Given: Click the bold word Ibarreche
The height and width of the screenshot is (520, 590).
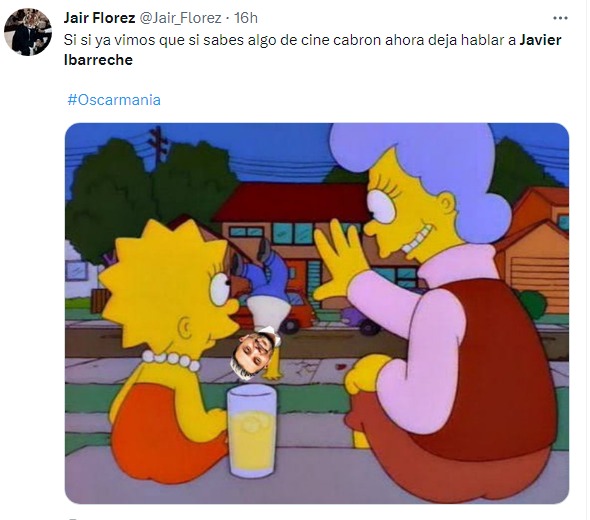Looking at the screenshot, I should pos(99,60).
